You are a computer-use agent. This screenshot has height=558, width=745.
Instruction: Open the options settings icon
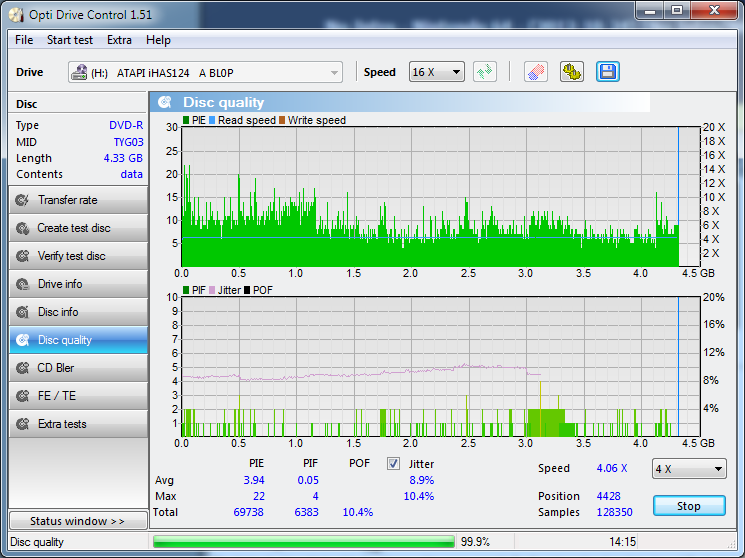point(572,72)
